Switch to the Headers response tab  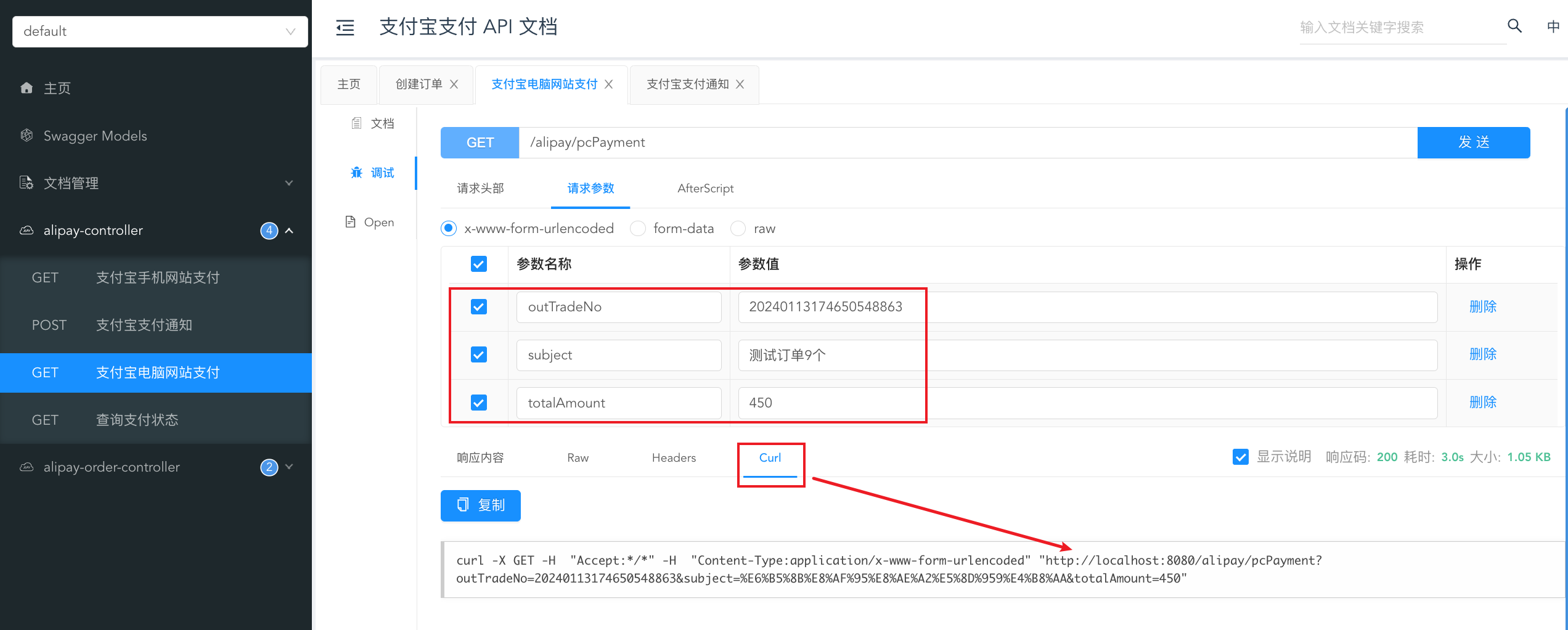674,458
